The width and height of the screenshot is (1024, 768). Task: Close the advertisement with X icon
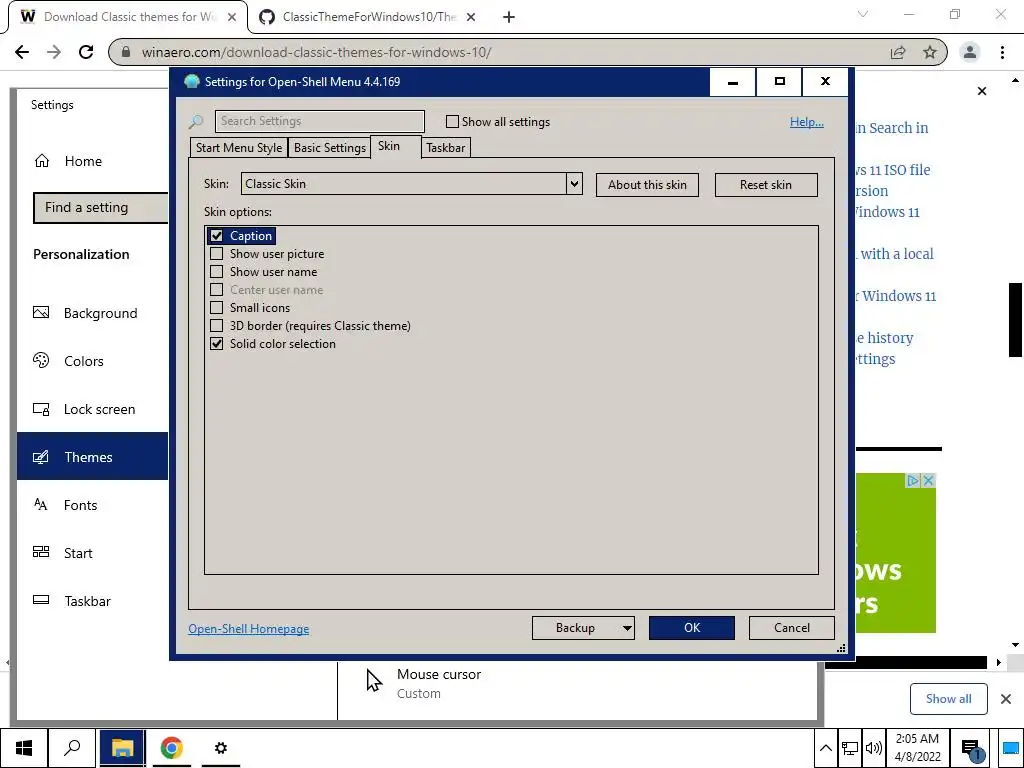928,481
